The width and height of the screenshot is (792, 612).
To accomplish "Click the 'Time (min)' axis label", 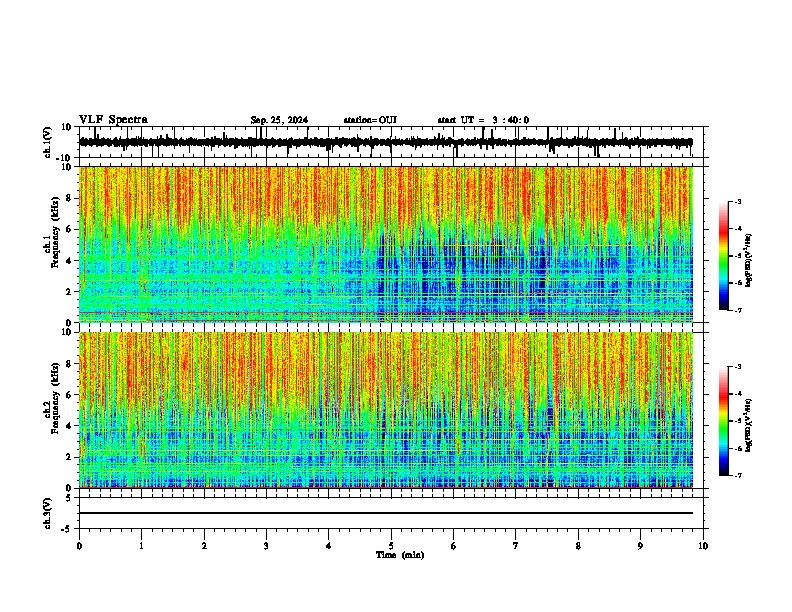I will [400, 555].
